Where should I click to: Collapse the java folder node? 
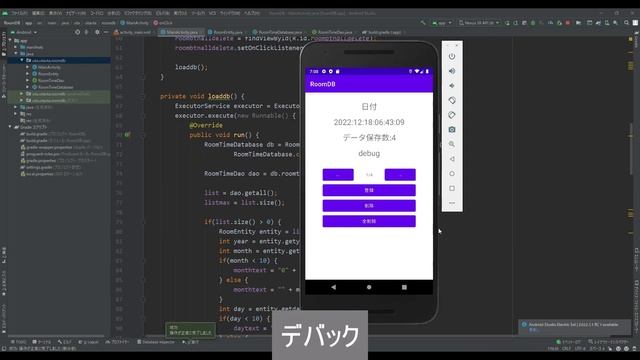(x=16, y=53)
